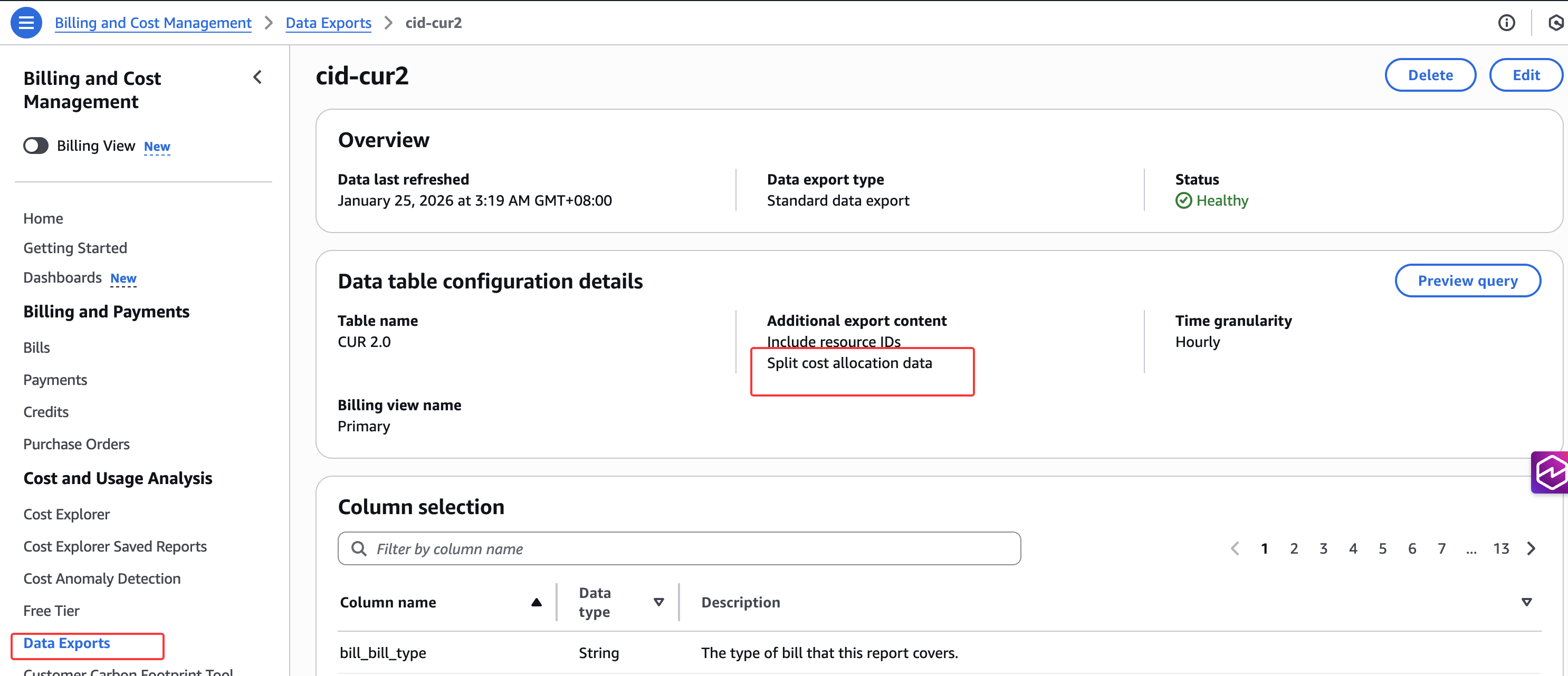Open Billing and Cost Management breadcrumb link
This screenshot has height=676, width=1568.
[153, 23]
